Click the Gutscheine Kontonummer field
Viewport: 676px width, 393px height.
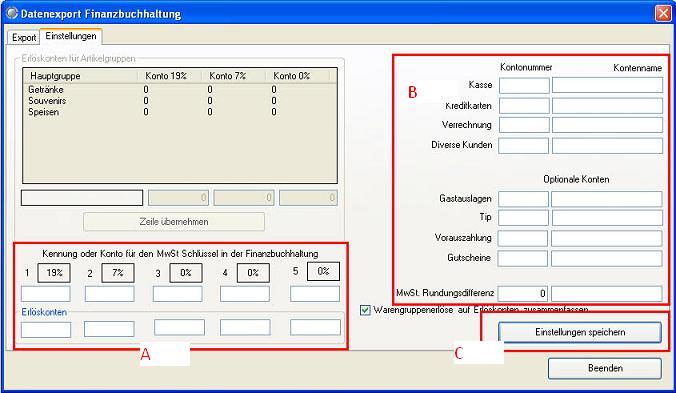click(523, 259)
